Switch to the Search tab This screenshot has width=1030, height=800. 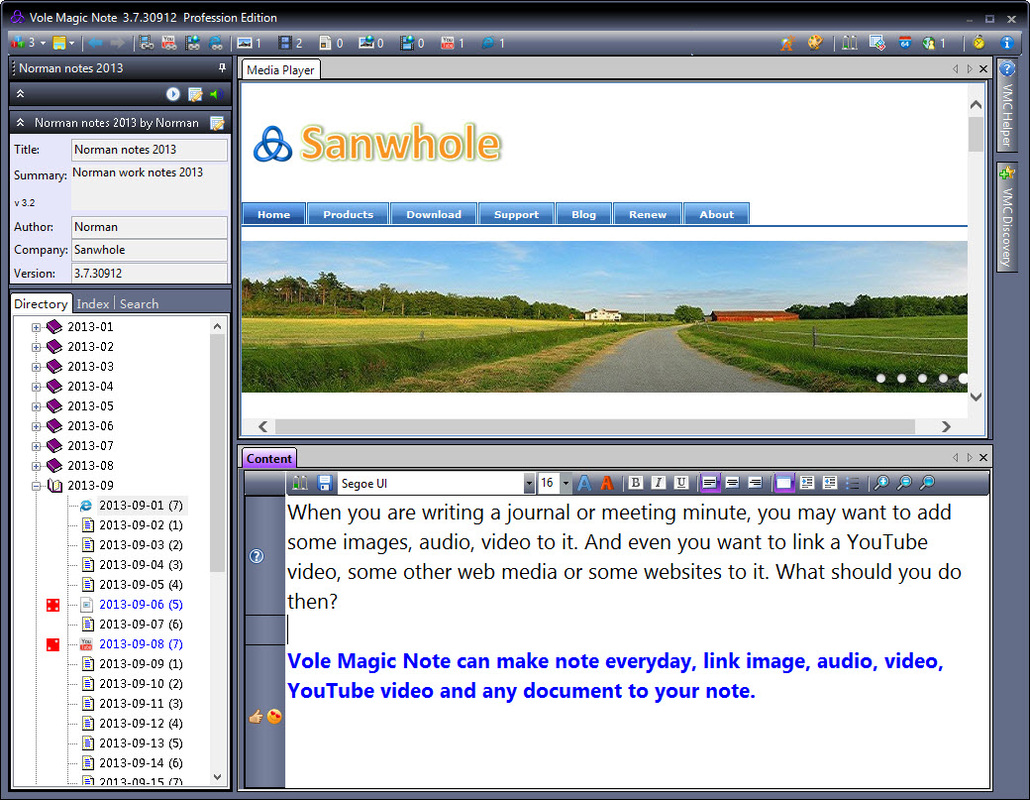point(139,304)
